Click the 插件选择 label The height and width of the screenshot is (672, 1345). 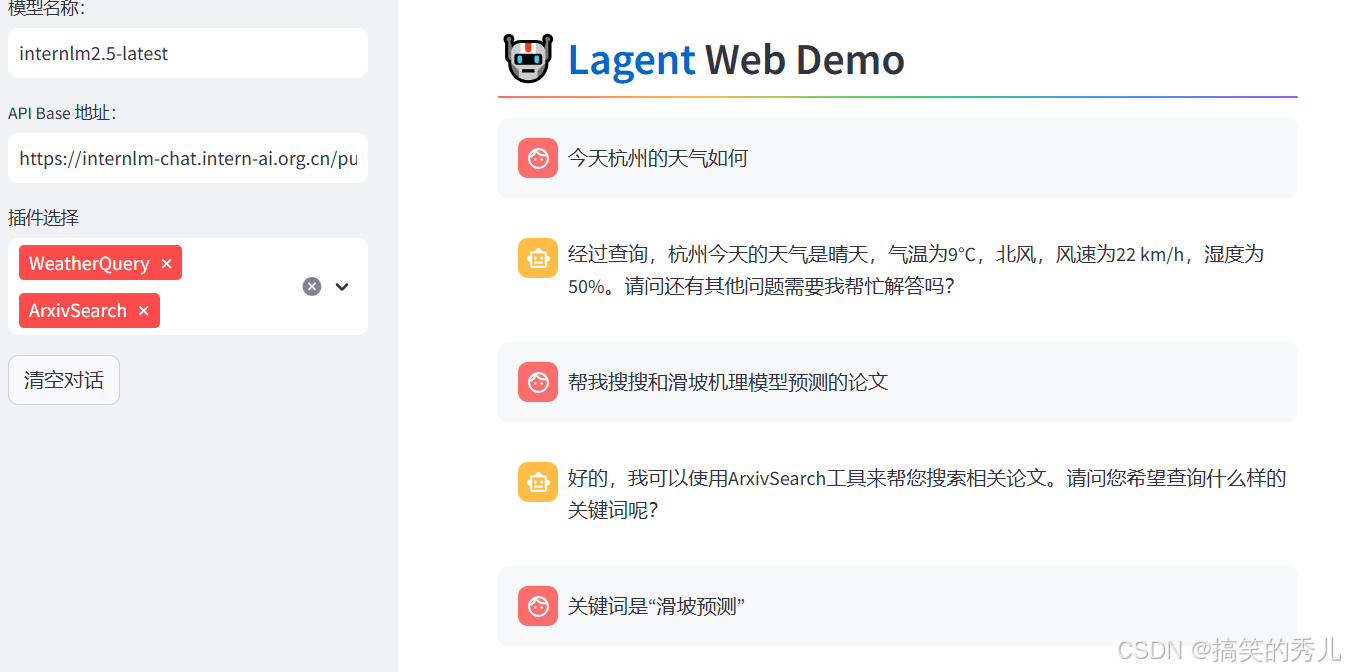coord(43,218)
